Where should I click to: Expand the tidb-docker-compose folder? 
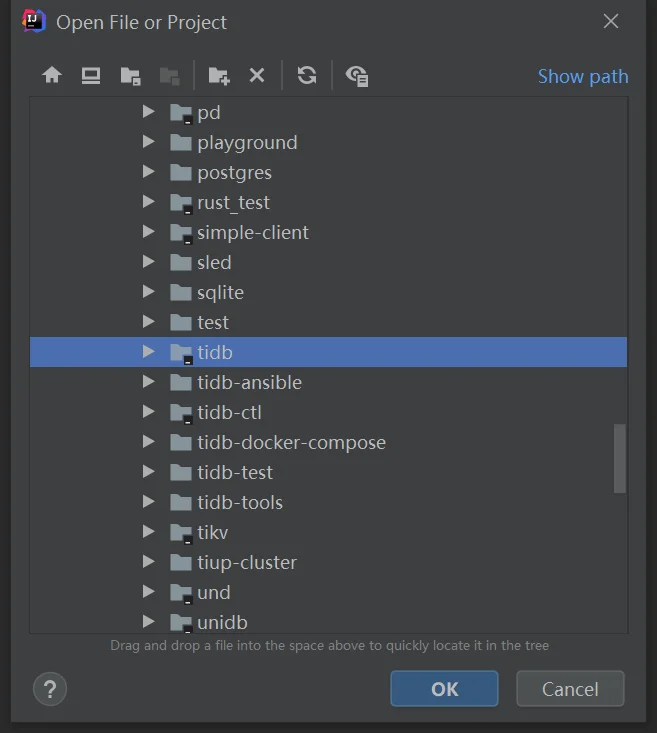[x=149, y=442]
